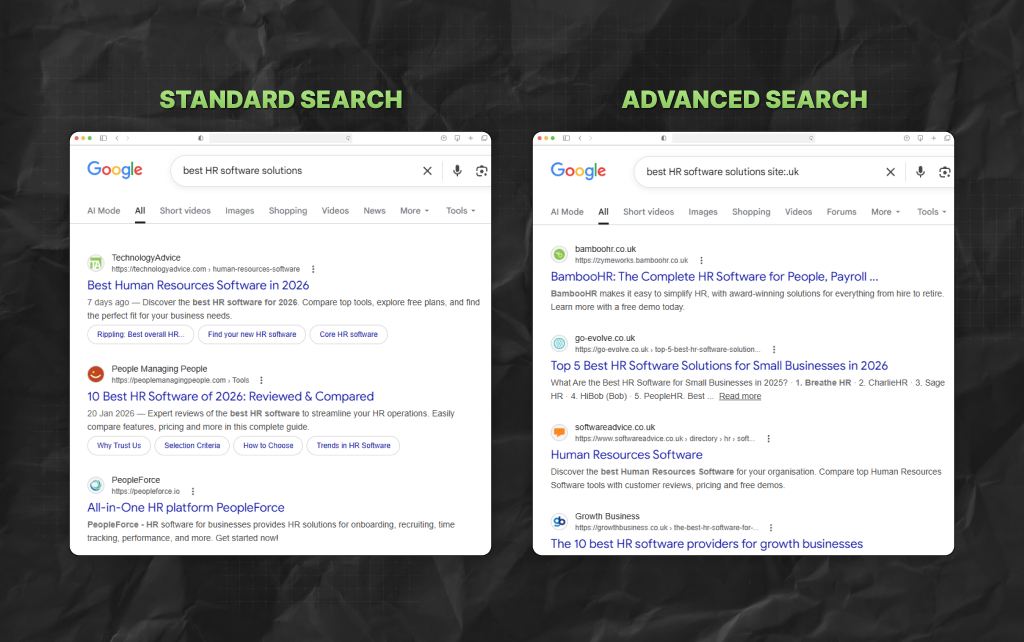Click bamboohr.co.uk favicon
The width and height of the screenshot is (1024, 642).
tap(559, 254)
